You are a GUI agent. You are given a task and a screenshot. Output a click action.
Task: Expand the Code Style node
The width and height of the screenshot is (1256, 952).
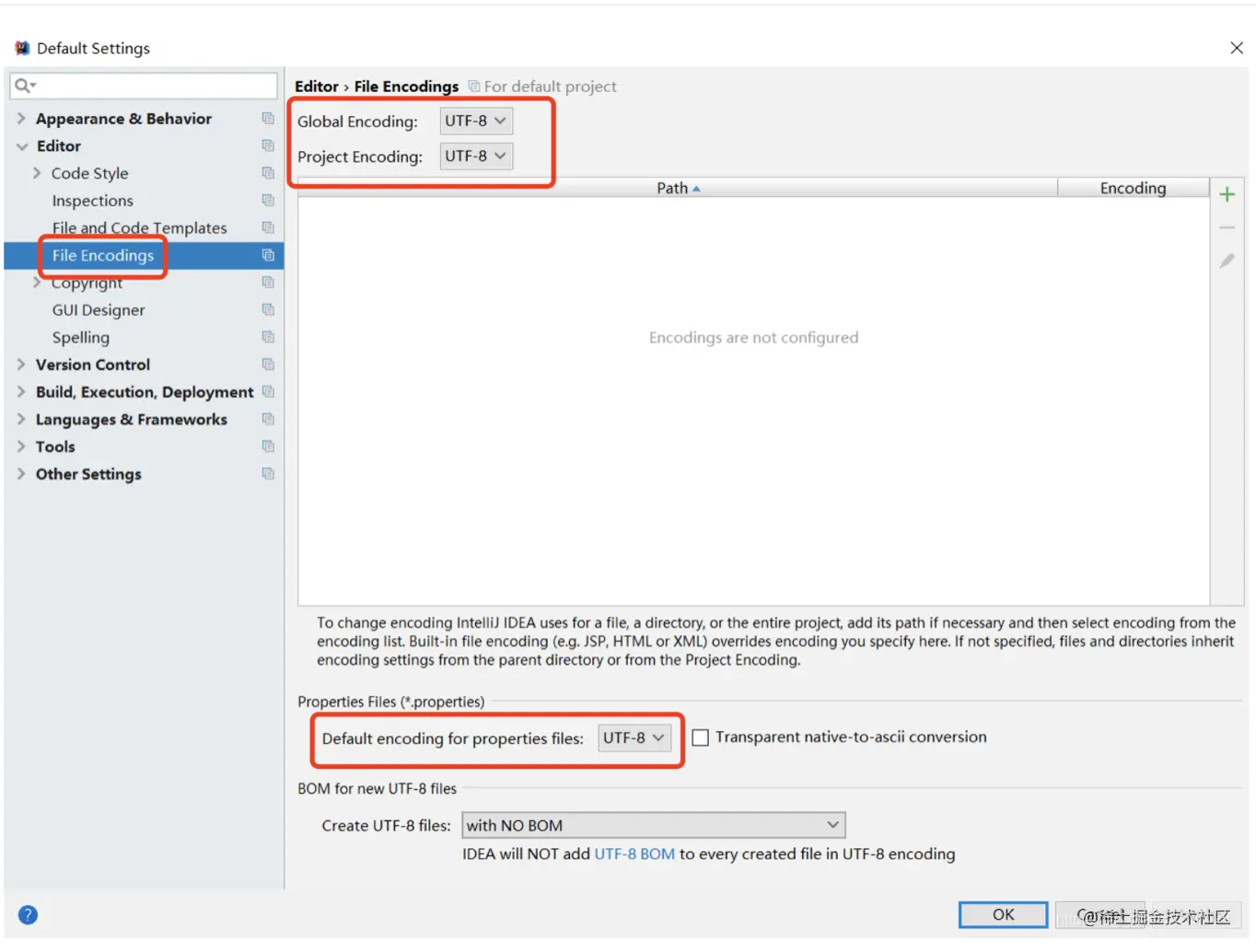coord(37,173)
